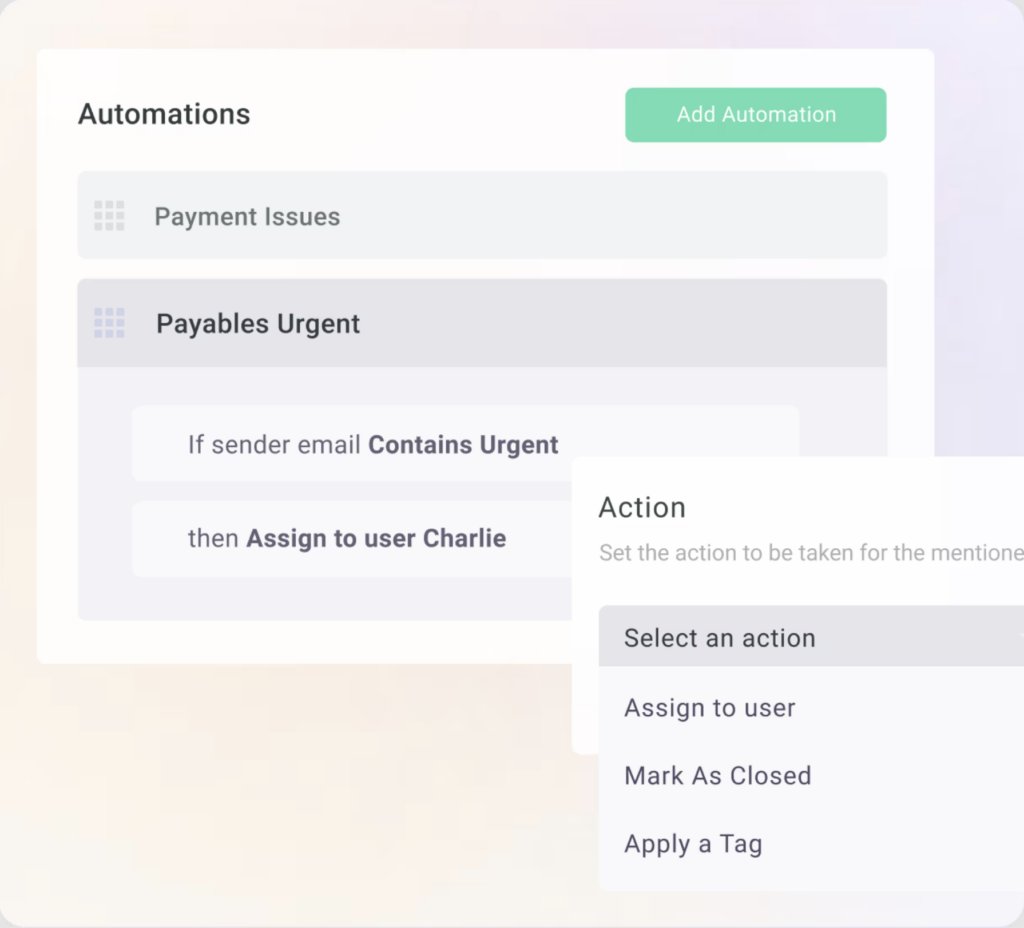This screenshot has width=1024, height=928.
Task: Click the Payables Urgent title text
Action: point(258,324)
